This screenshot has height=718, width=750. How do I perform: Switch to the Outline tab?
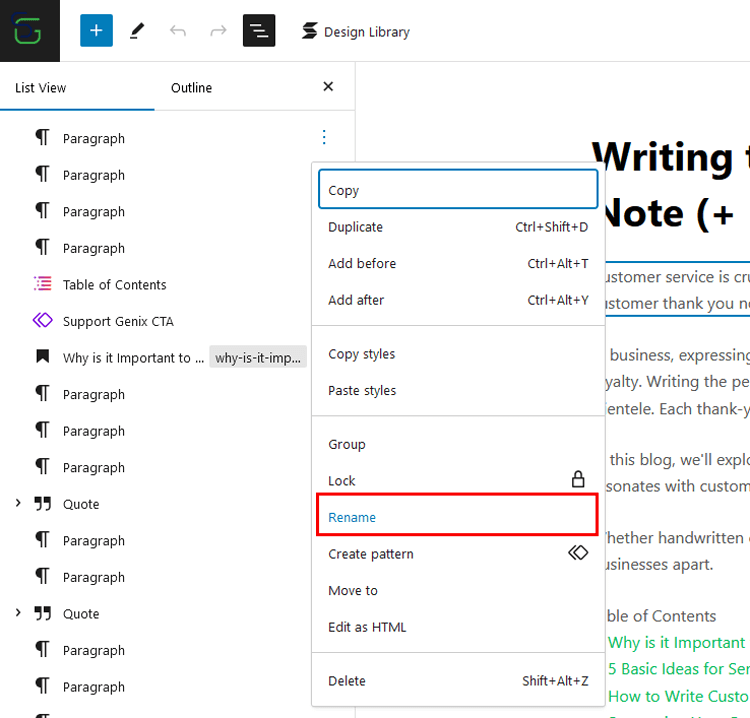click(x=191, y=88)
